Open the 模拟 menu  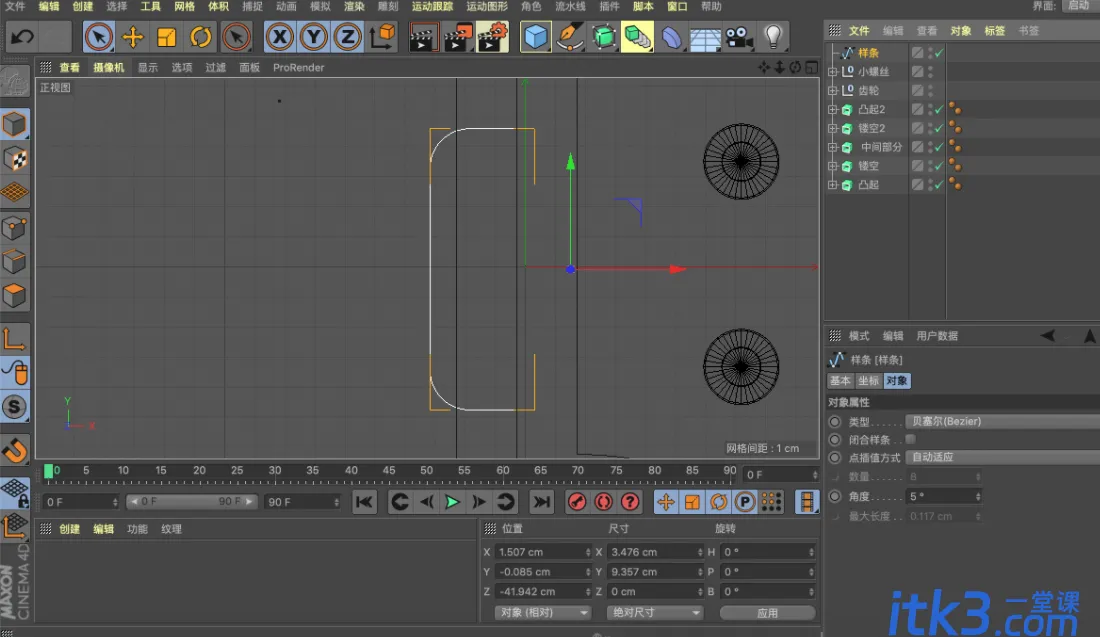[x=320, y=6]
